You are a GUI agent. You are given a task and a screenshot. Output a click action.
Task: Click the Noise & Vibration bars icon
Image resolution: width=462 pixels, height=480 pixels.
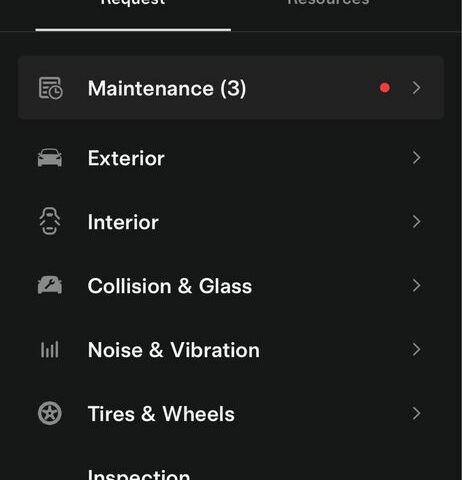click(50, 349)
